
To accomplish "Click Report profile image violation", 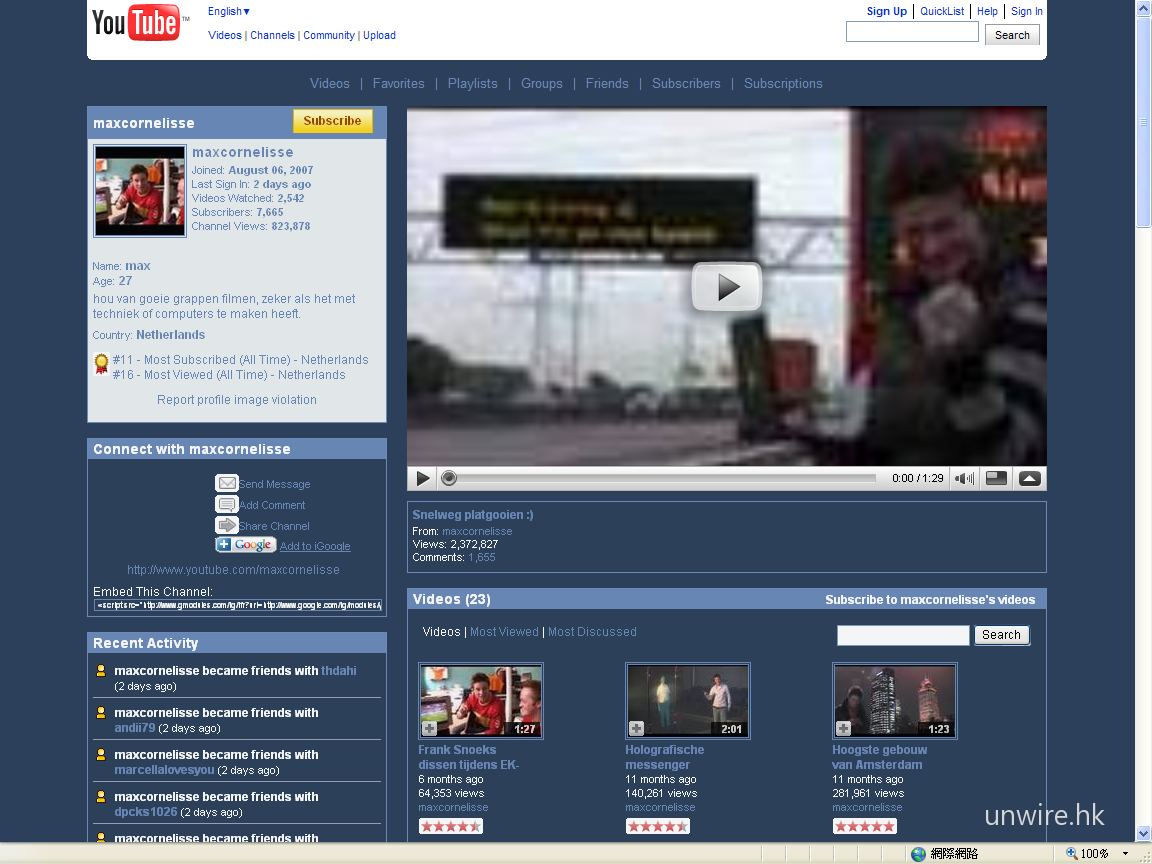I will point(237,400).
